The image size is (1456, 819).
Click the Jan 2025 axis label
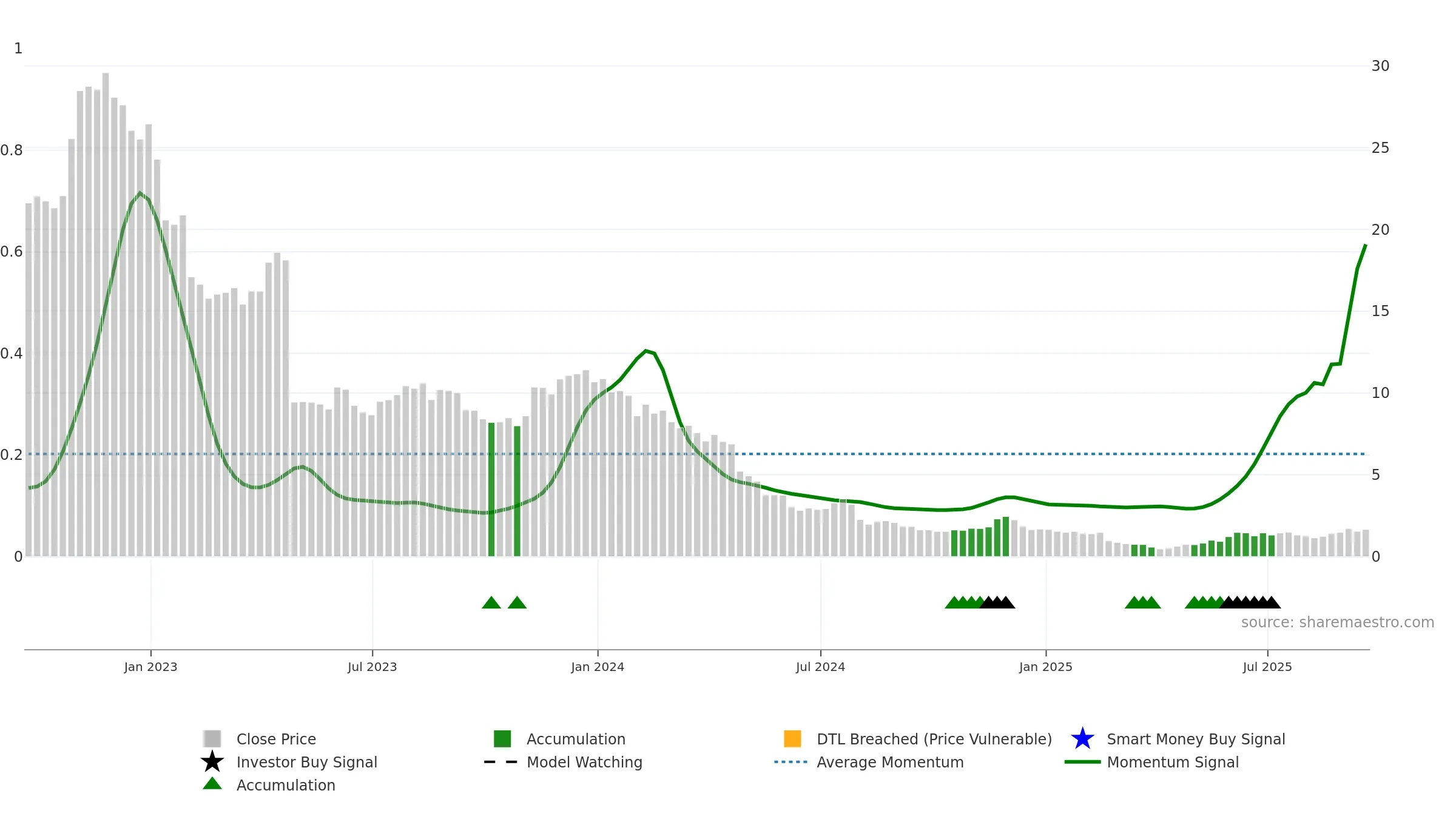(x=1046, y=667)
